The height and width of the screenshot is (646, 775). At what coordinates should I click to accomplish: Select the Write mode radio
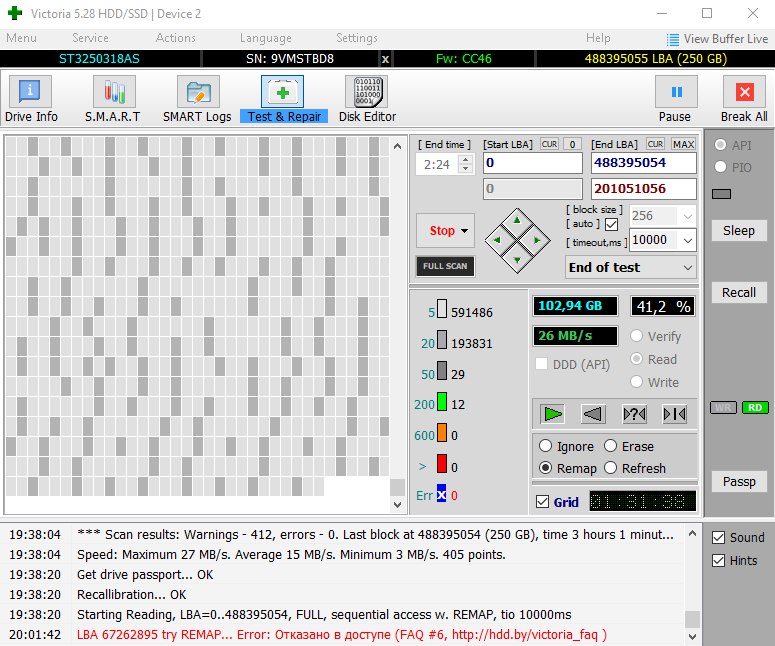tap(637, 382)
